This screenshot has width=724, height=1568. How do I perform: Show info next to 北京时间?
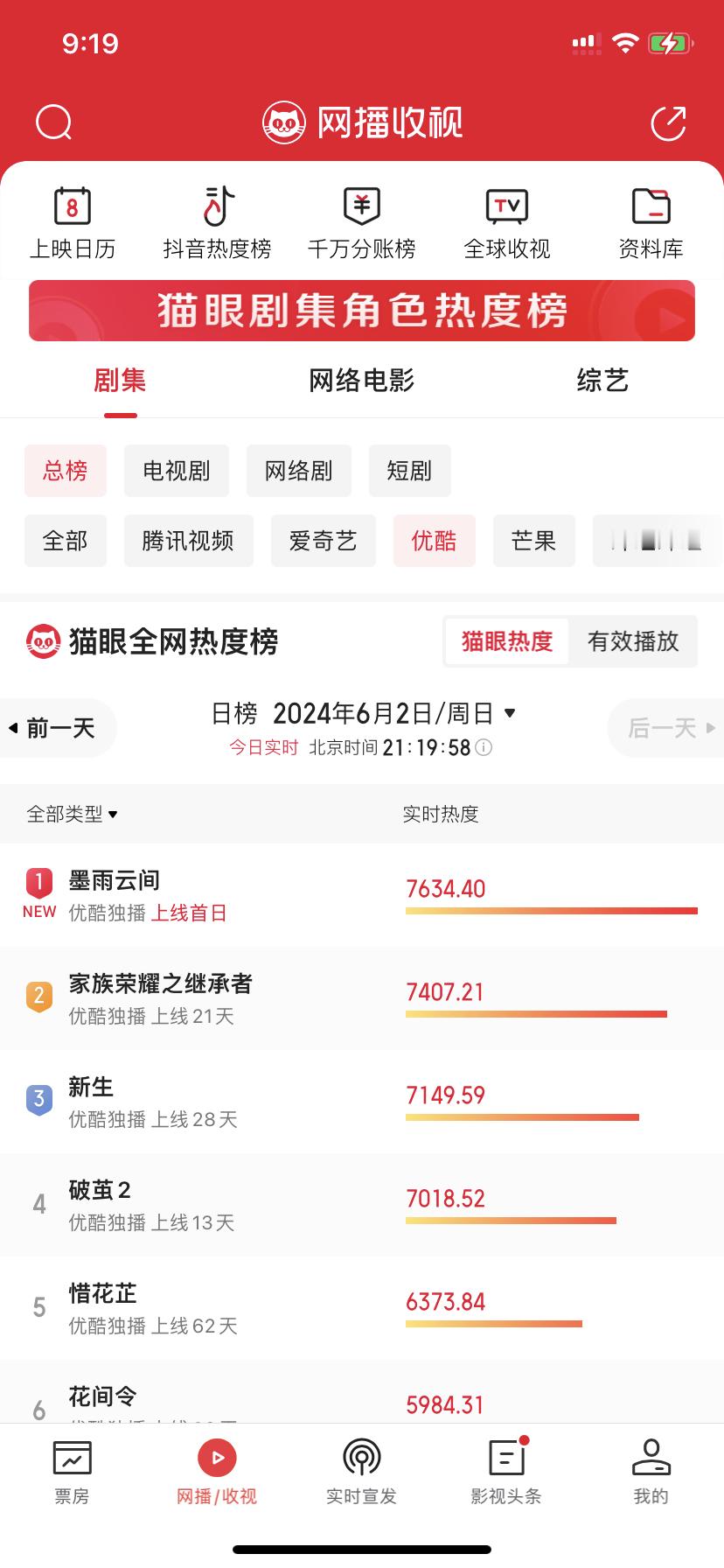tap(484, 748)
